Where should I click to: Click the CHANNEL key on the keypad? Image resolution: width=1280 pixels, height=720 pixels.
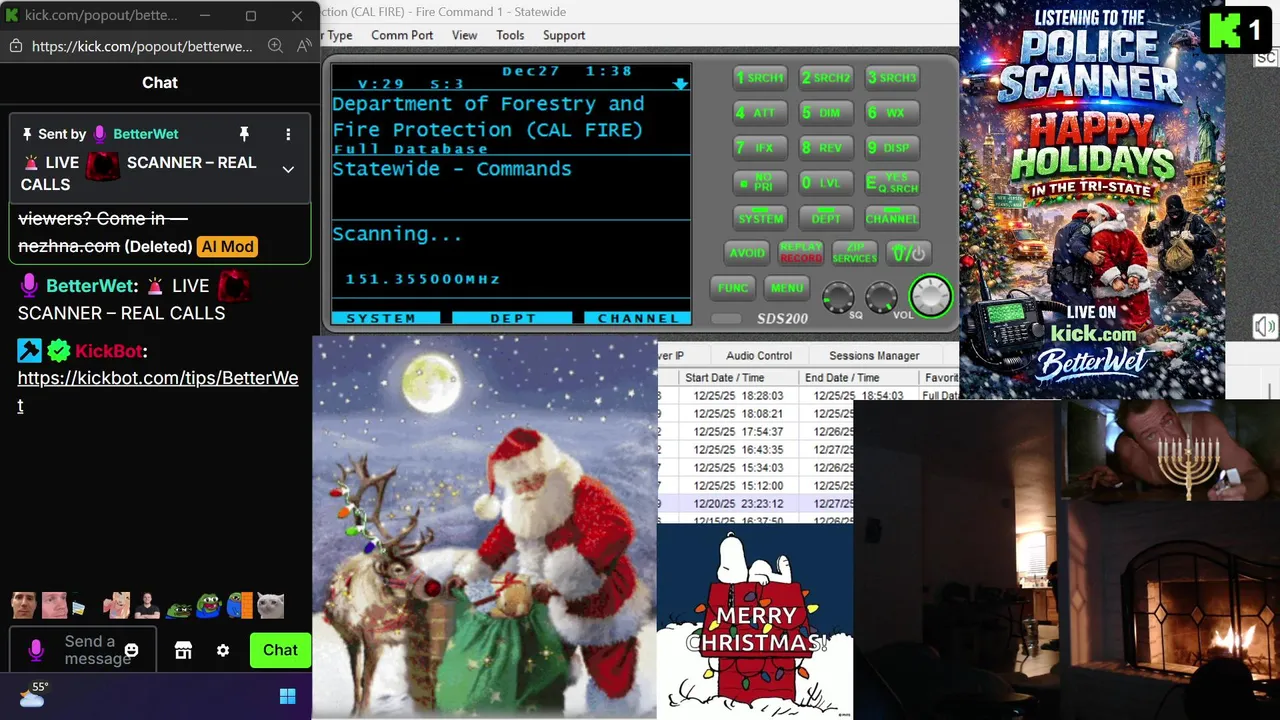(x=891, y=218)
